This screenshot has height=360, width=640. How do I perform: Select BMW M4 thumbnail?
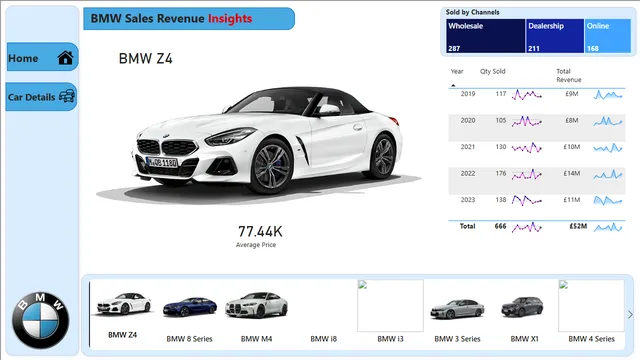(x=256, y=305)
